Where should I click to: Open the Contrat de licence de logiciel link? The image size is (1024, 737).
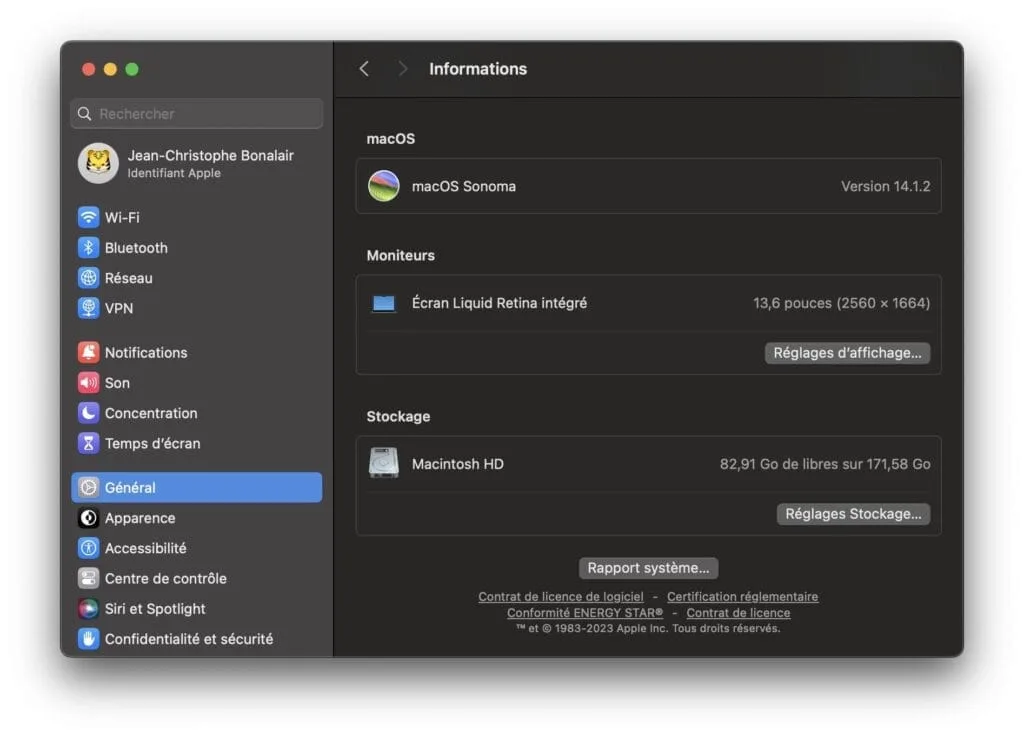560,596
